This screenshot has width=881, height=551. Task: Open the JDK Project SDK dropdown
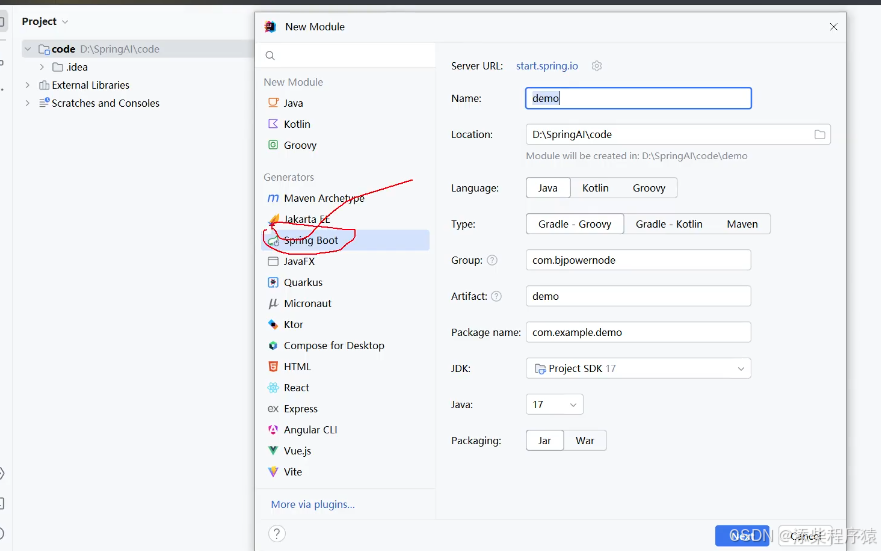pyautogui.click(x=638, y=368)
